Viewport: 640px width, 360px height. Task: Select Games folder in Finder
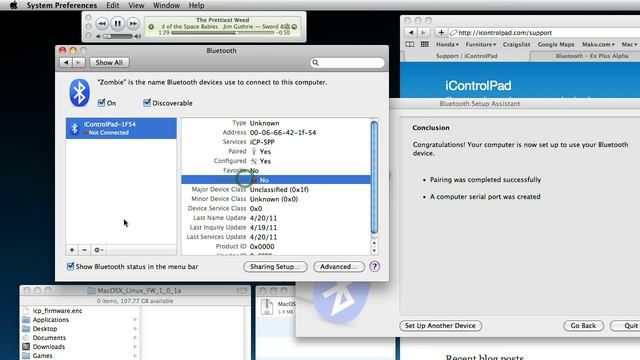tap(42, 356)
